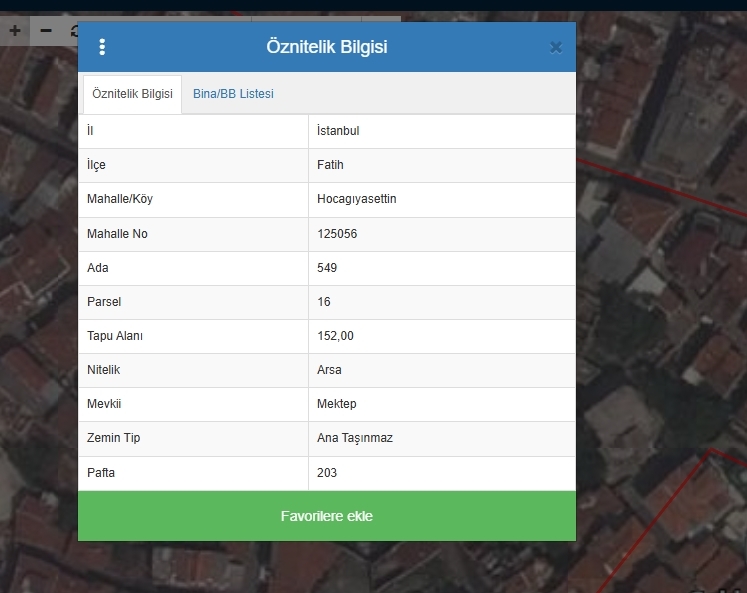Select the Zemin Tip value Ana Taşınmaz
The image size is (747, 593).
coord(355,438)
